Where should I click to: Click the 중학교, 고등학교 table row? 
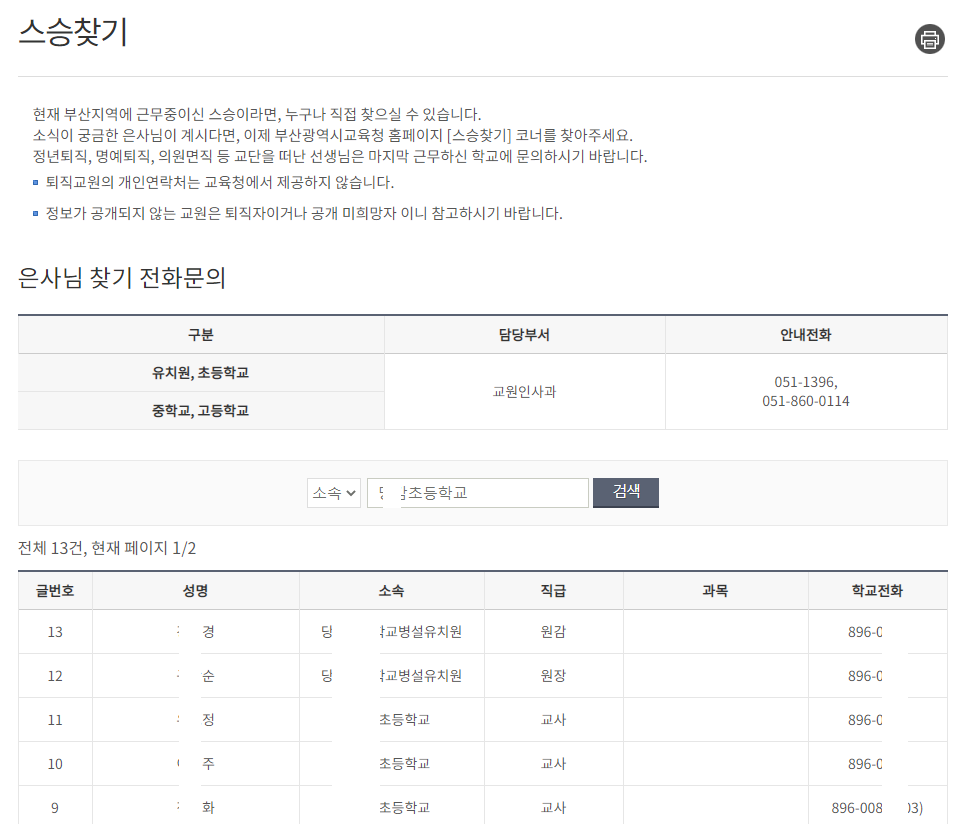pos(200,412)
